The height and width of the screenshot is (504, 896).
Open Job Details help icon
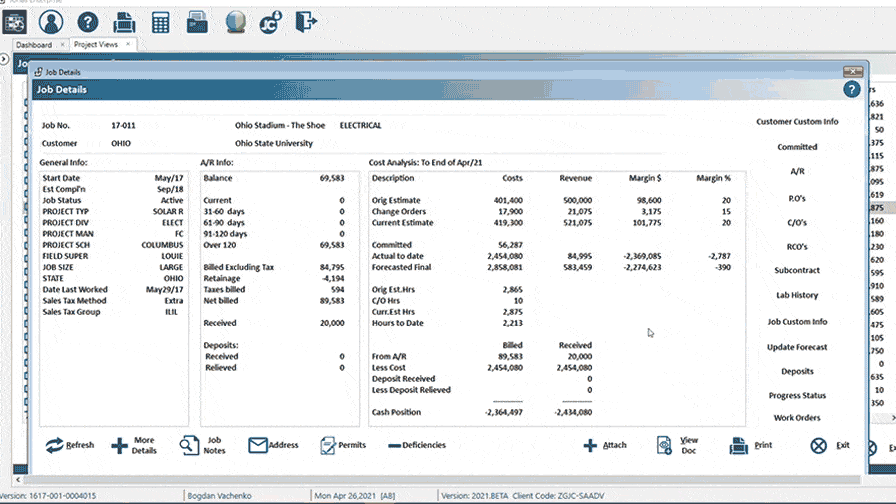tap(851, 89)
